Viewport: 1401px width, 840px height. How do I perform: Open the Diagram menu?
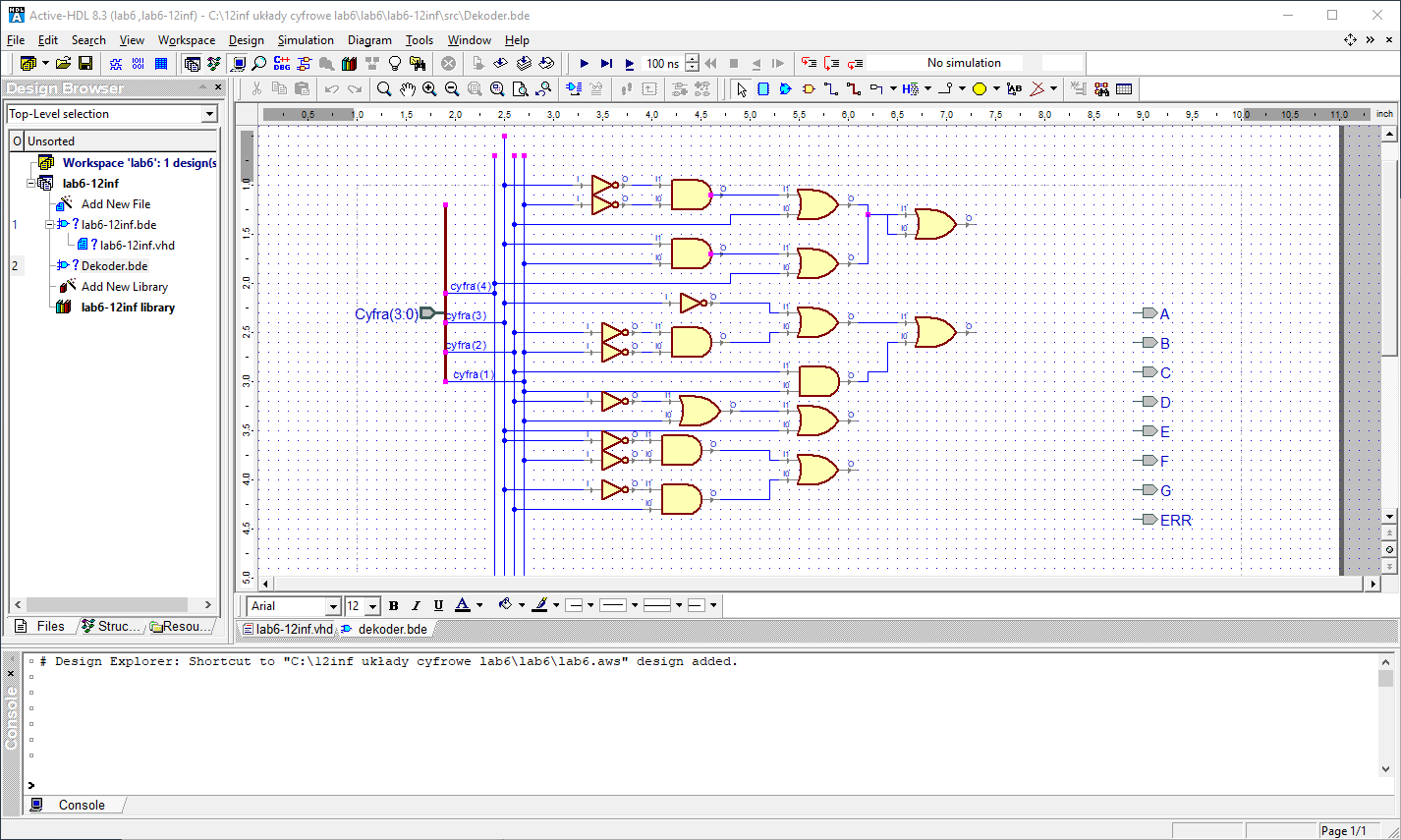coord(369,40)
